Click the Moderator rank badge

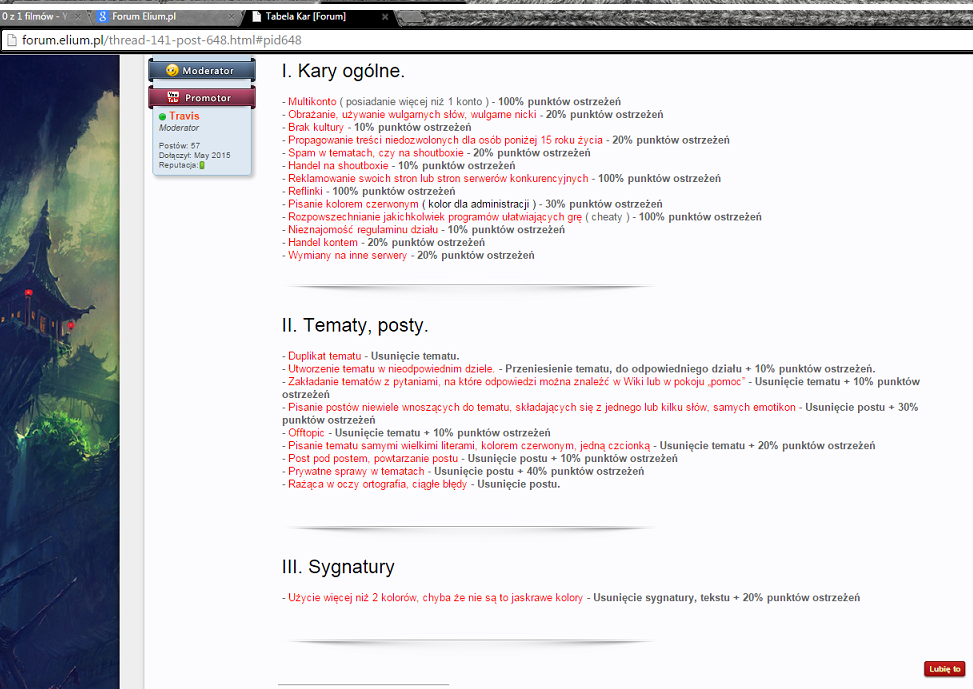point(202,70)
